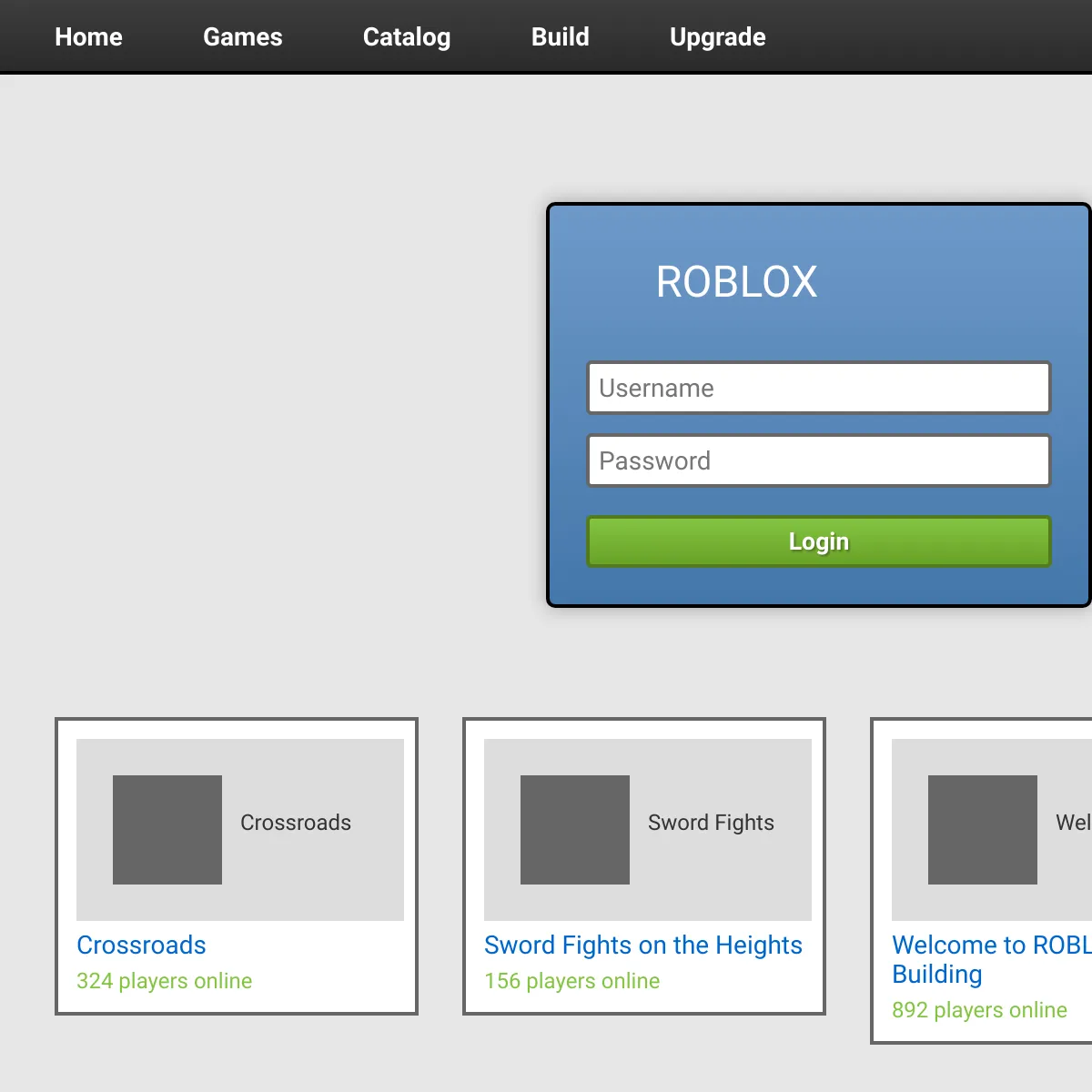
Task: Select Build in the navigation bar
Action: pyautogui.click(x=561, y=36)
